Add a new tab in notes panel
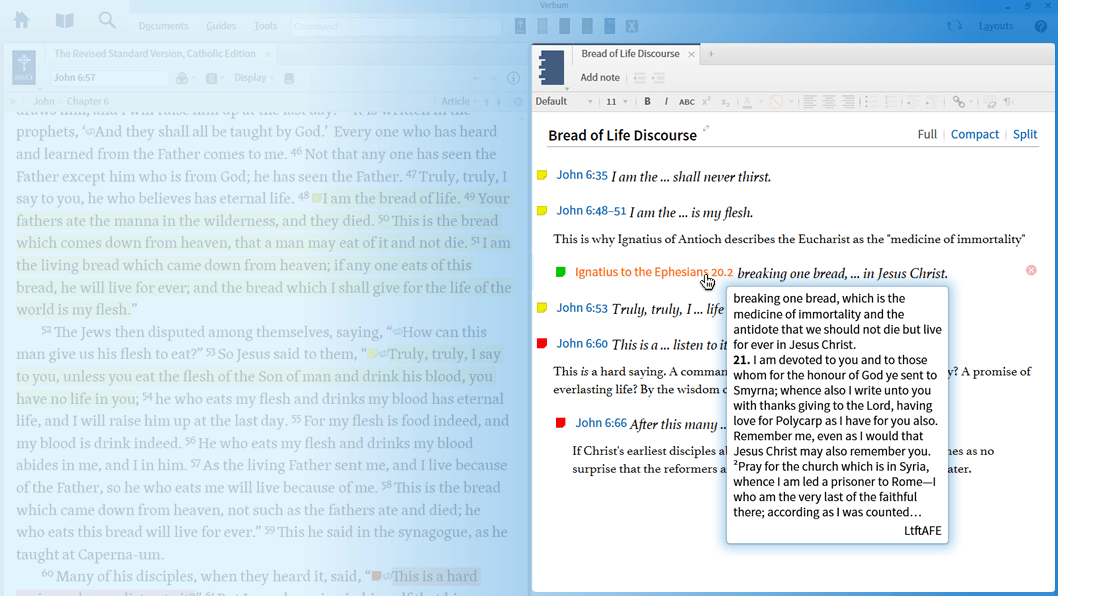This screenshot has height=596, width=1112. coord(711,54)
